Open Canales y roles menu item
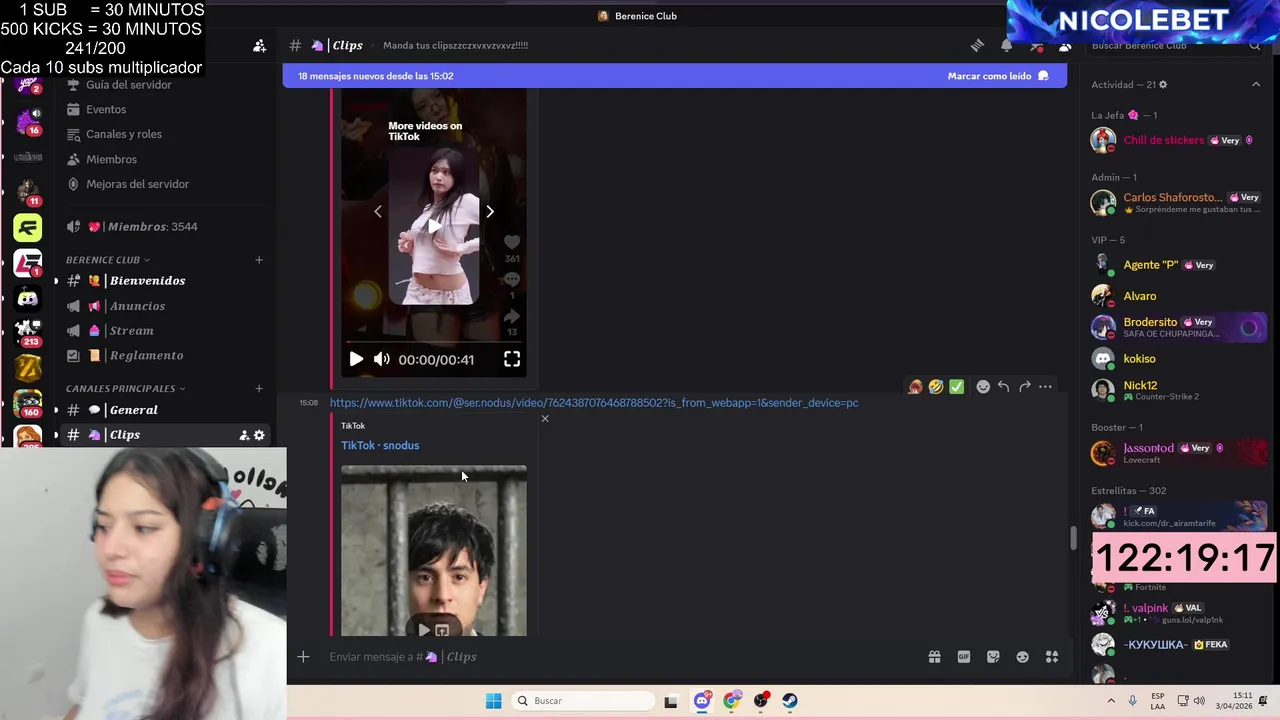Viewport: 1280px width, 720px height. pos(165,134)
